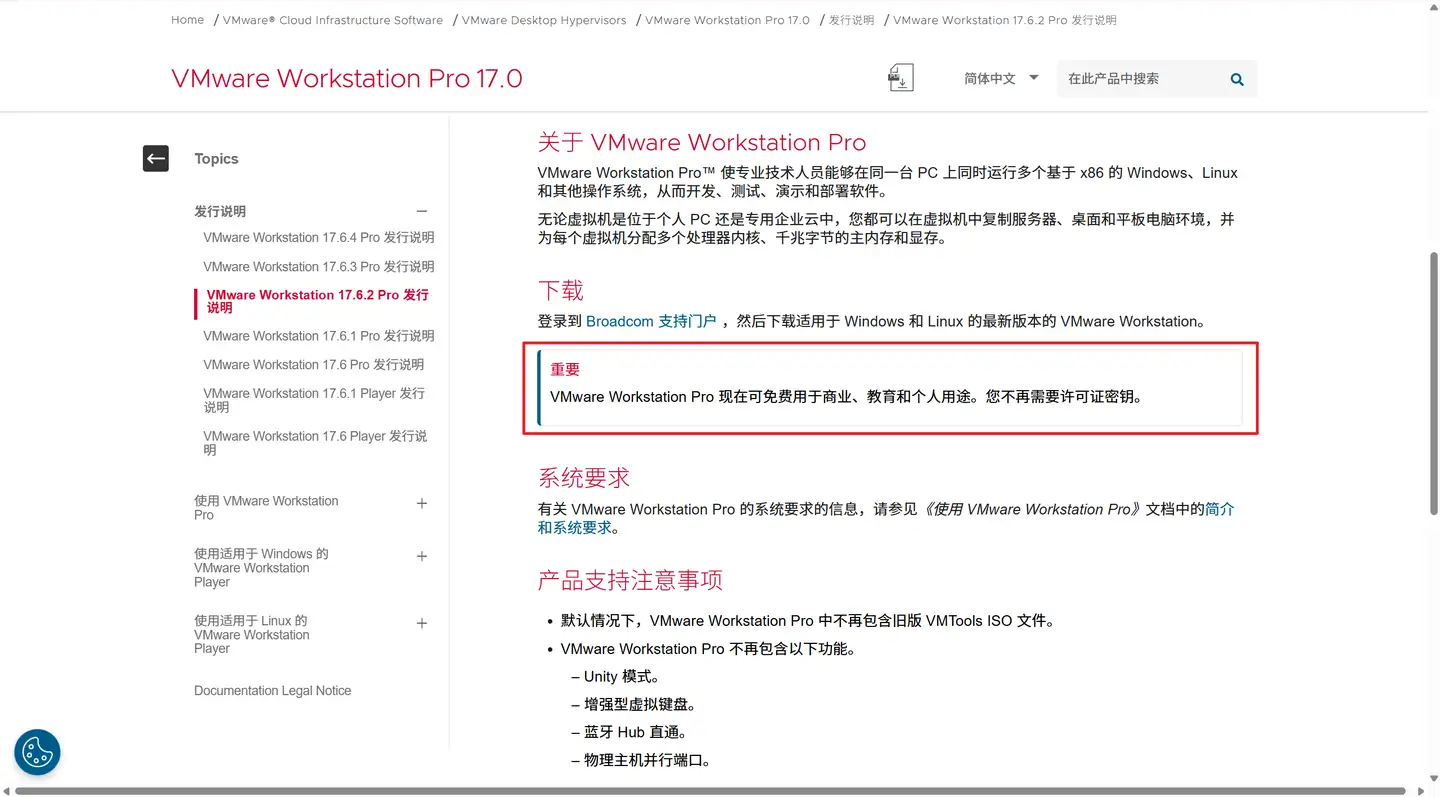Viewport: 1440px width, 797px height.
Task: Expand 使用适用于 Windows 的 VMware Workstation Player
Action: pyautogui.click(x=422, y=556)
